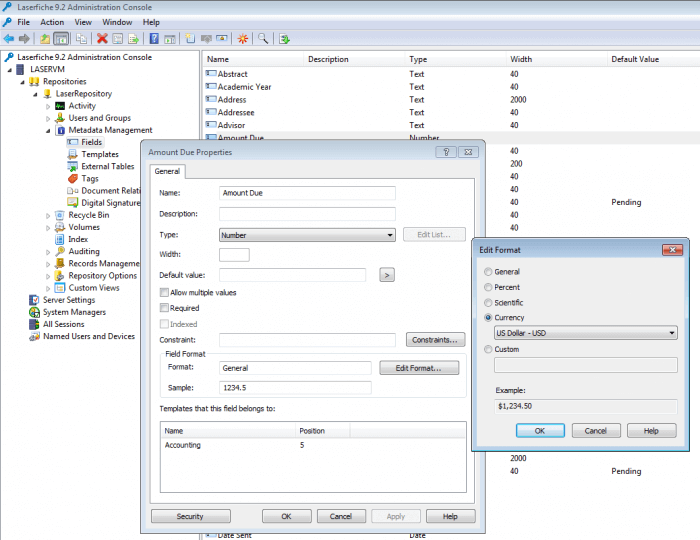
Task: Click the Constraints... button
Action: (x=435, y=340)
